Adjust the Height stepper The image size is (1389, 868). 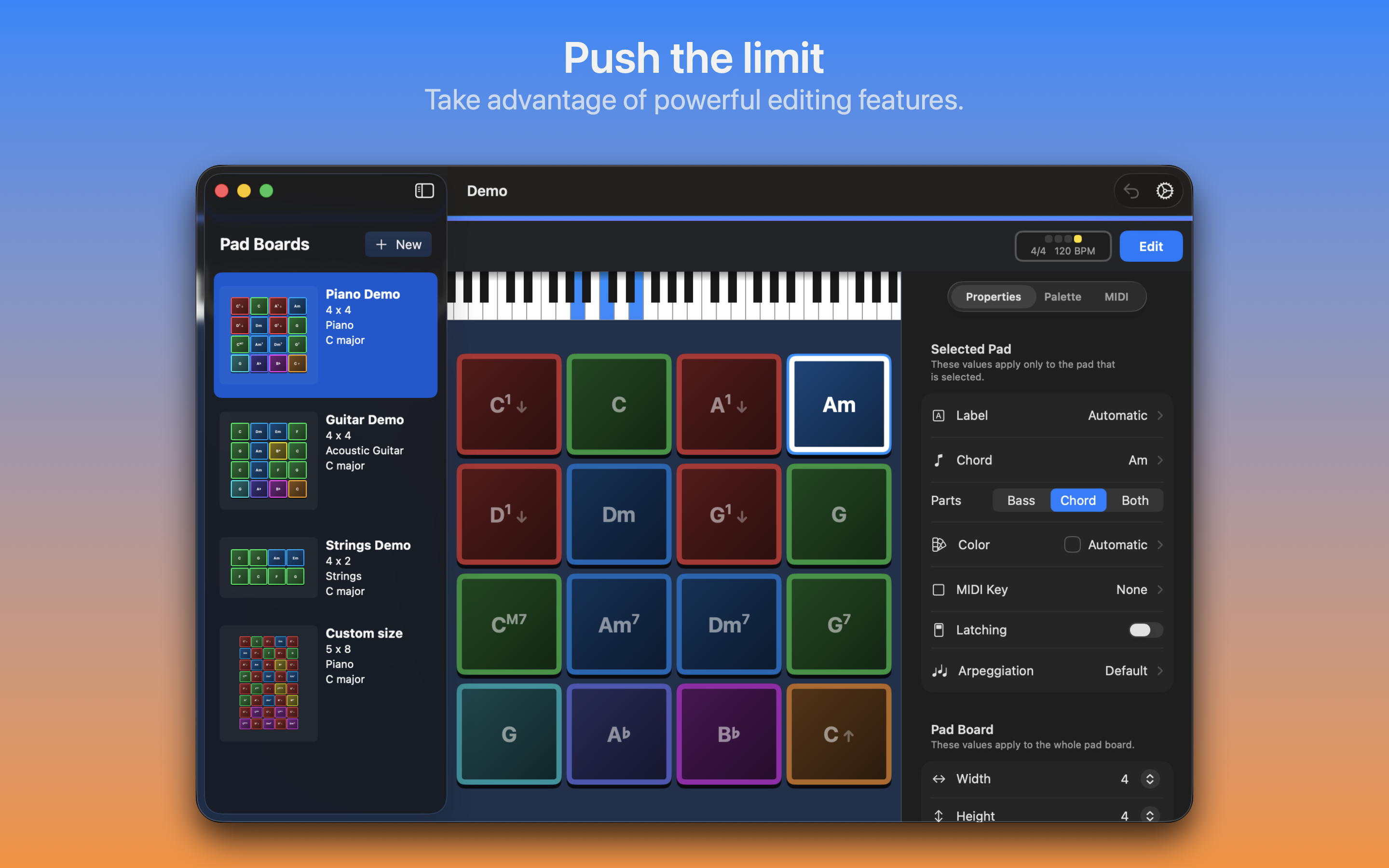pos(1150,816)
